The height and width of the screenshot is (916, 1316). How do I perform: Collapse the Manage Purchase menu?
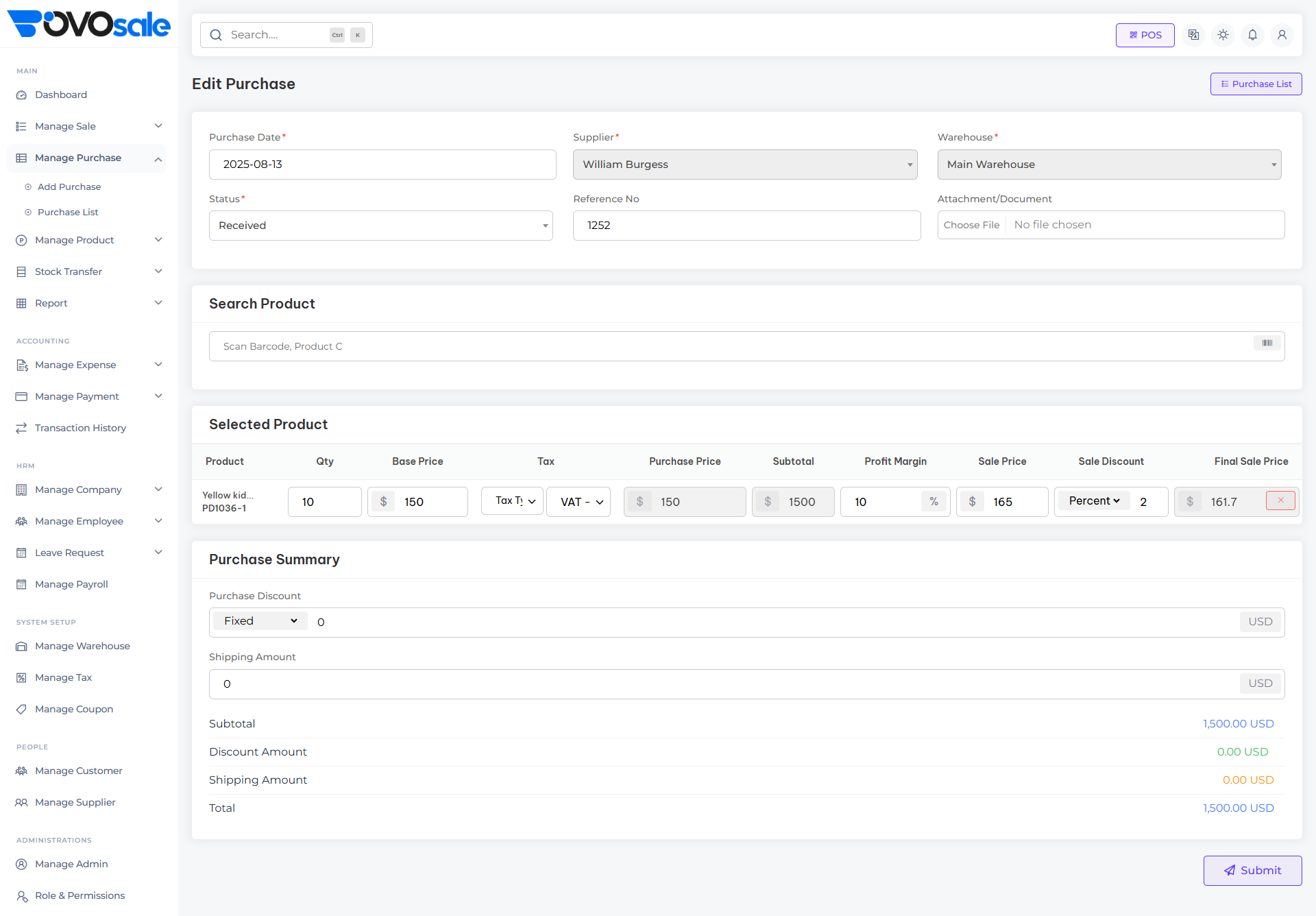pos(86,158)
